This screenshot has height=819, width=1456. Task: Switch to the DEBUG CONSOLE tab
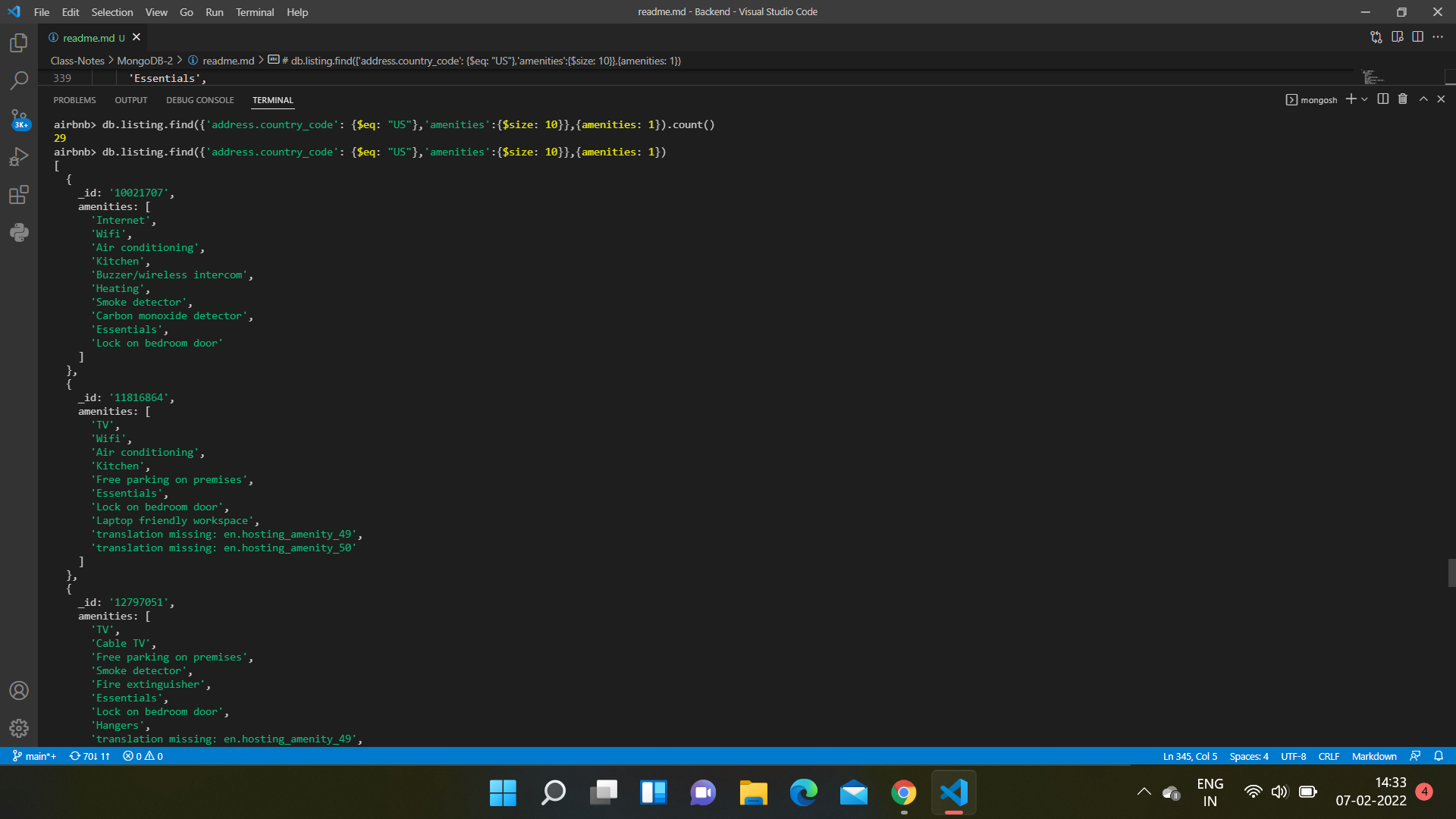(x=199, y=99)
